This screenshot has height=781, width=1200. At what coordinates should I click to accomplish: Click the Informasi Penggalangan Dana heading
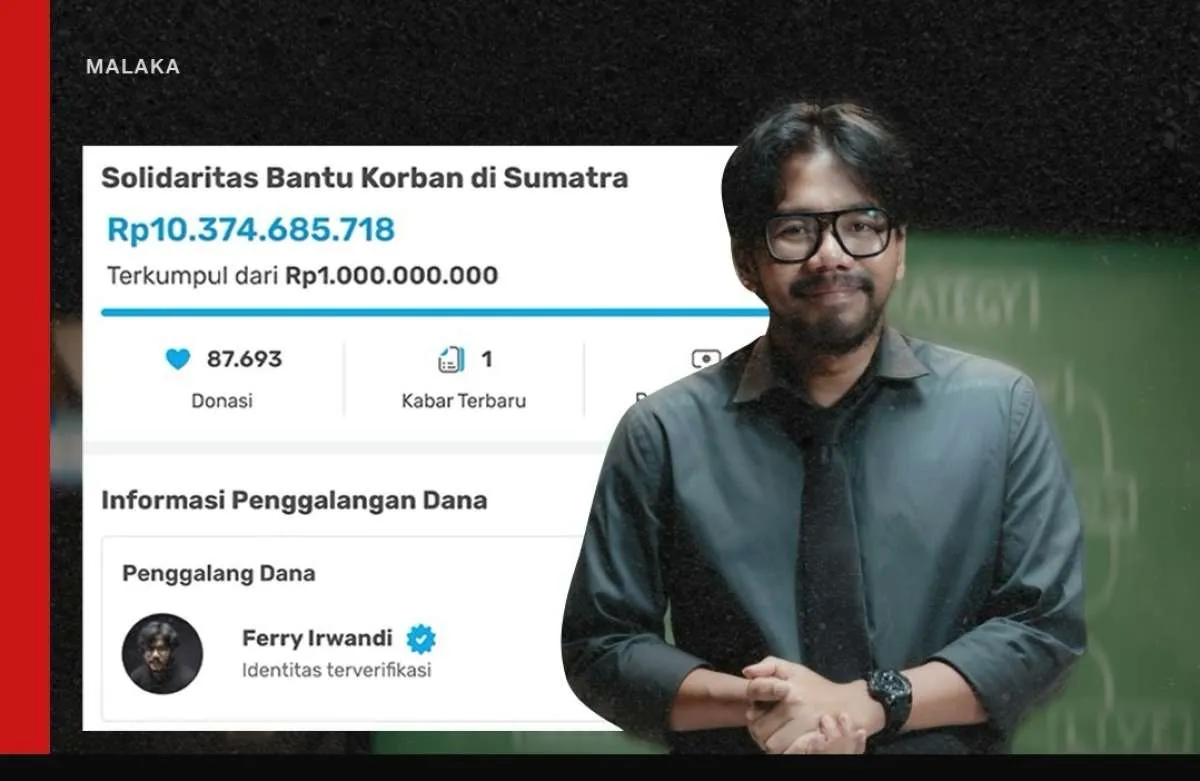click(x=294, y=500)
